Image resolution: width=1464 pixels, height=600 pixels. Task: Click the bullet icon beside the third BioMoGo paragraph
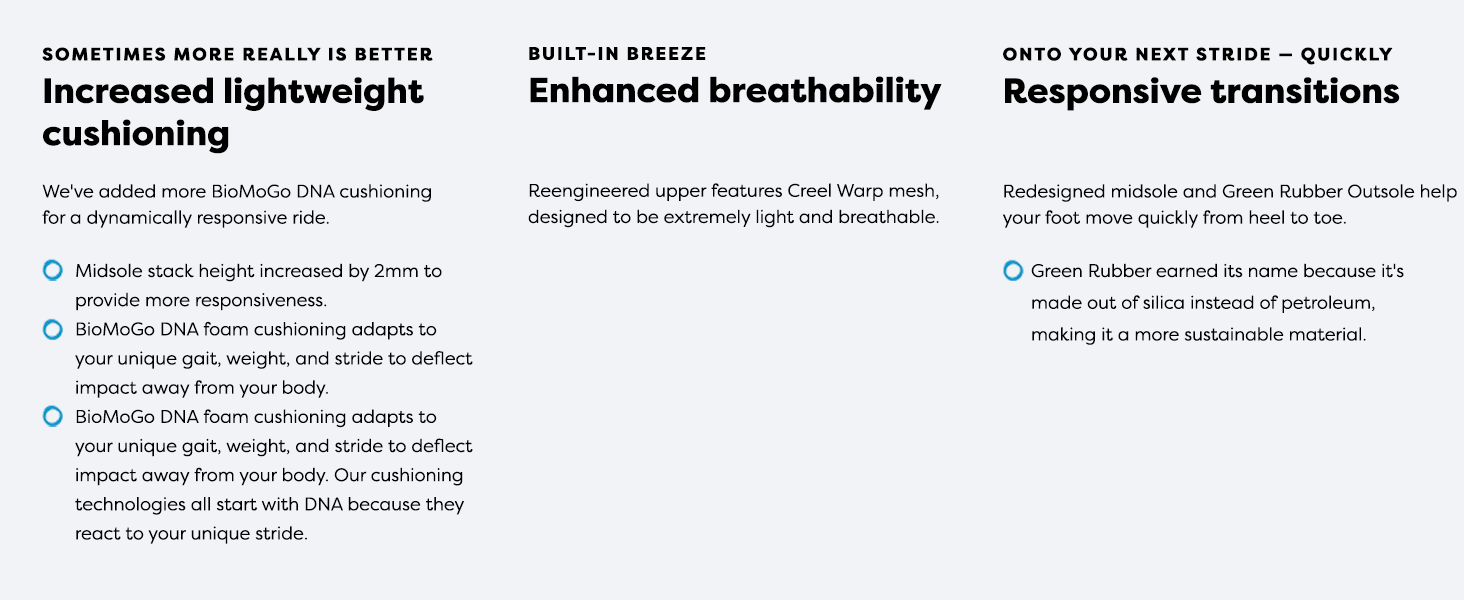[x=53, y=417]
